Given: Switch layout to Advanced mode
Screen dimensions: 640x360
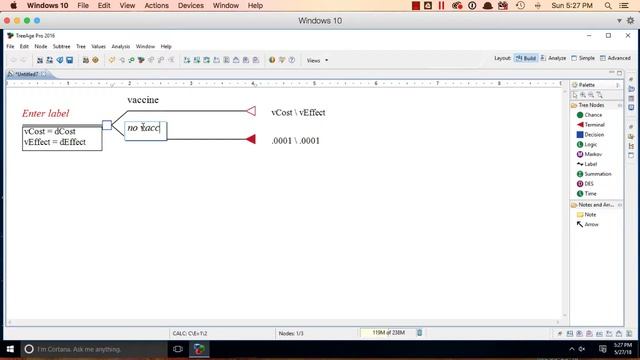Looking at the screenshot, I should [x=615, y=58].
